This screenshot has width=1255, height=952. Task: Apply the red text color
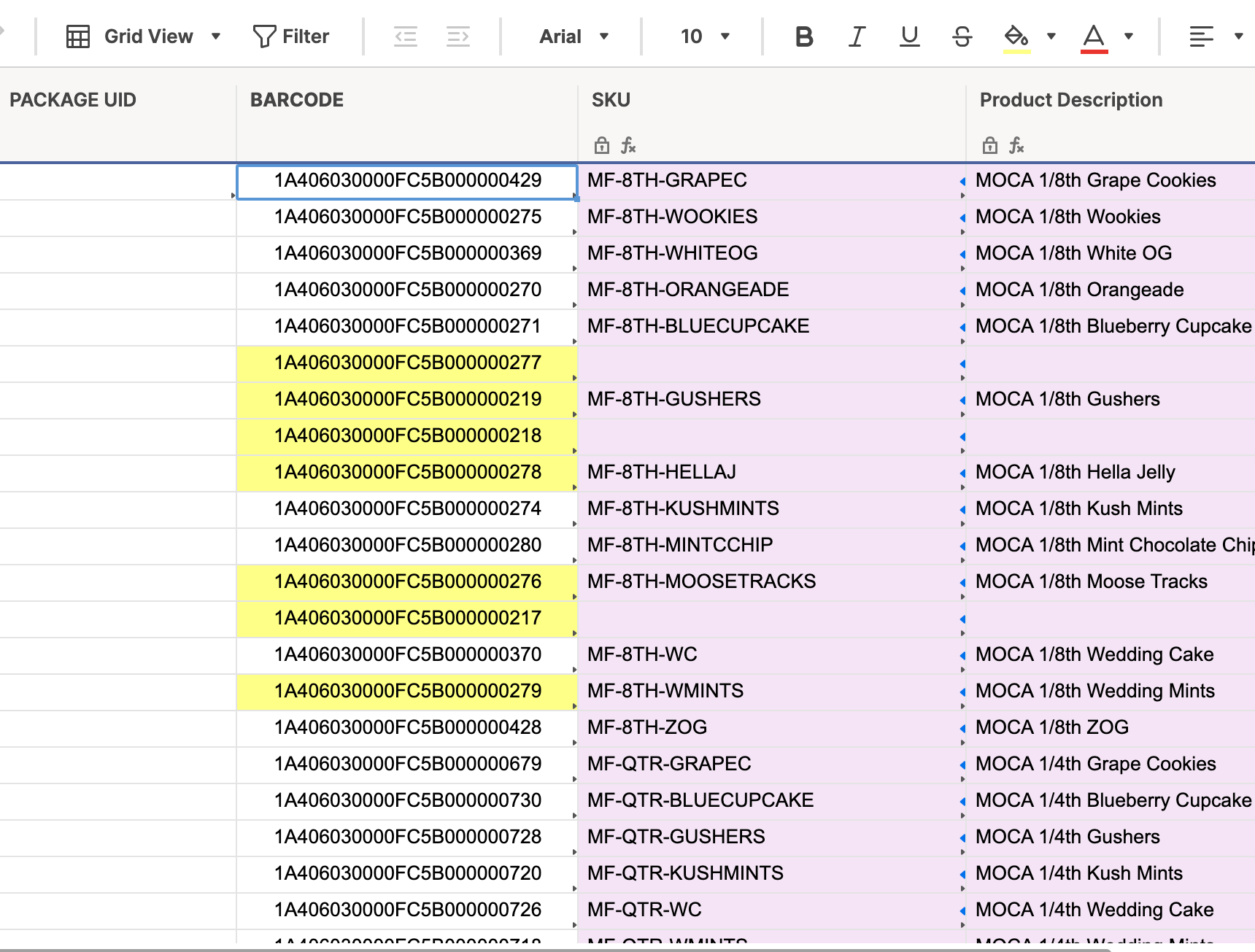point(1094,38)
